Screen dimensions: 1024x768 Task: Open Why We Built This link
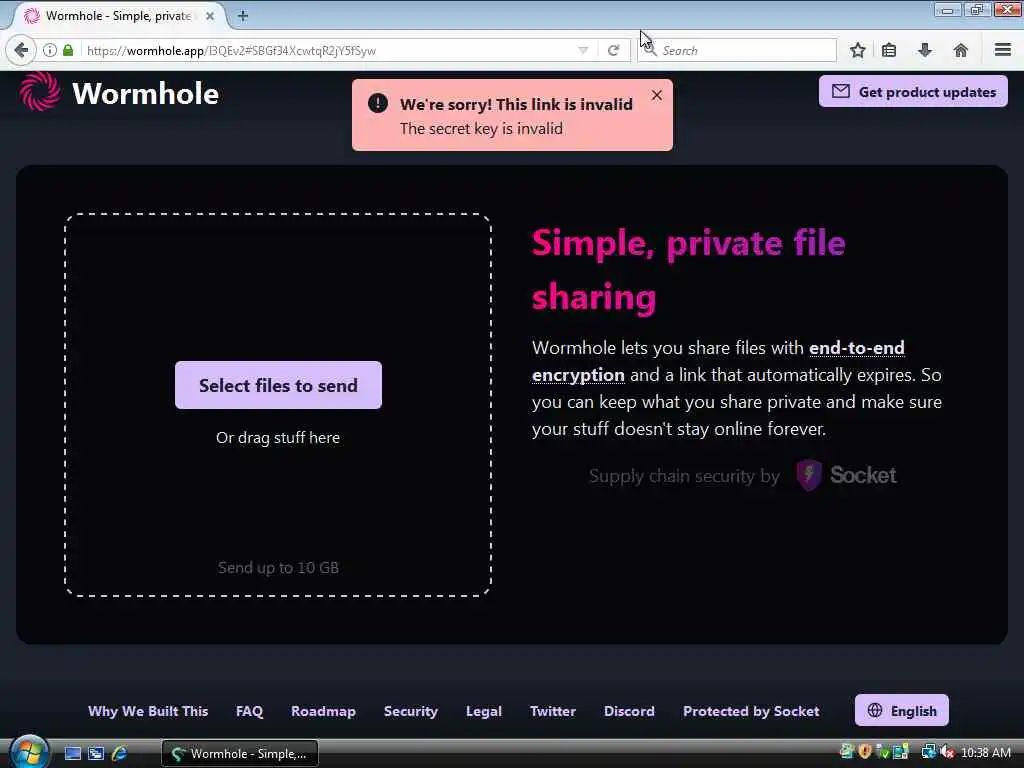[148, 711]
